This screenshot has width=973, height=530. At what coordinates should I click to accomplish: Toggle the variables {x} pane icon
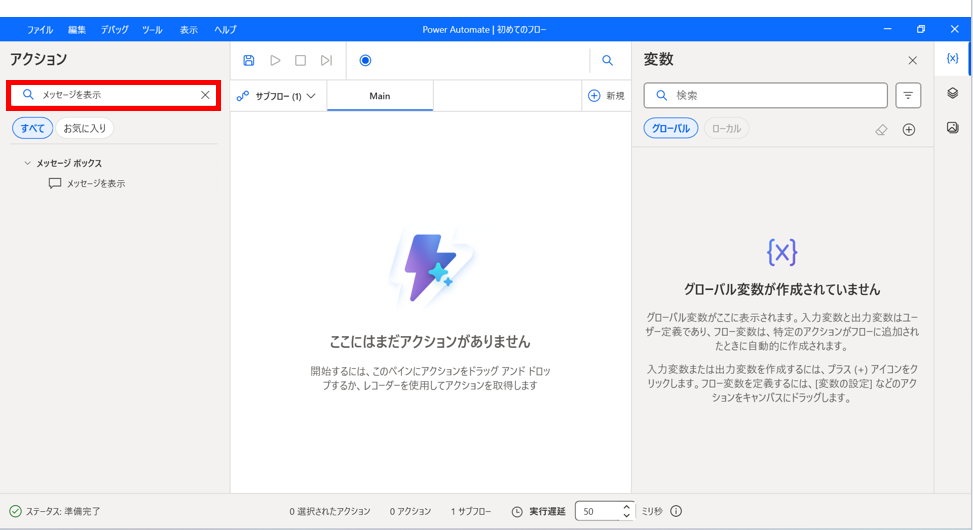952,59
